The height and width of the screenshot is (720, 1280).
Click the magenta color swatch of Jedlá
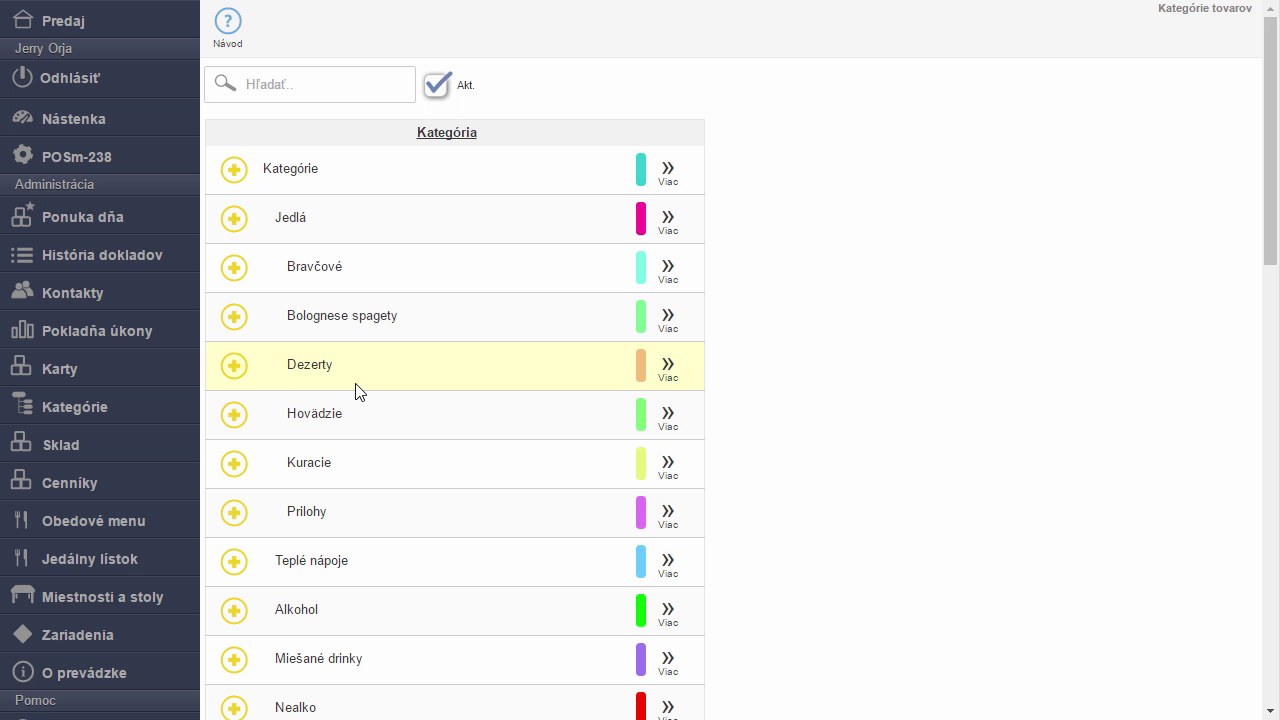tap(641, 218)
